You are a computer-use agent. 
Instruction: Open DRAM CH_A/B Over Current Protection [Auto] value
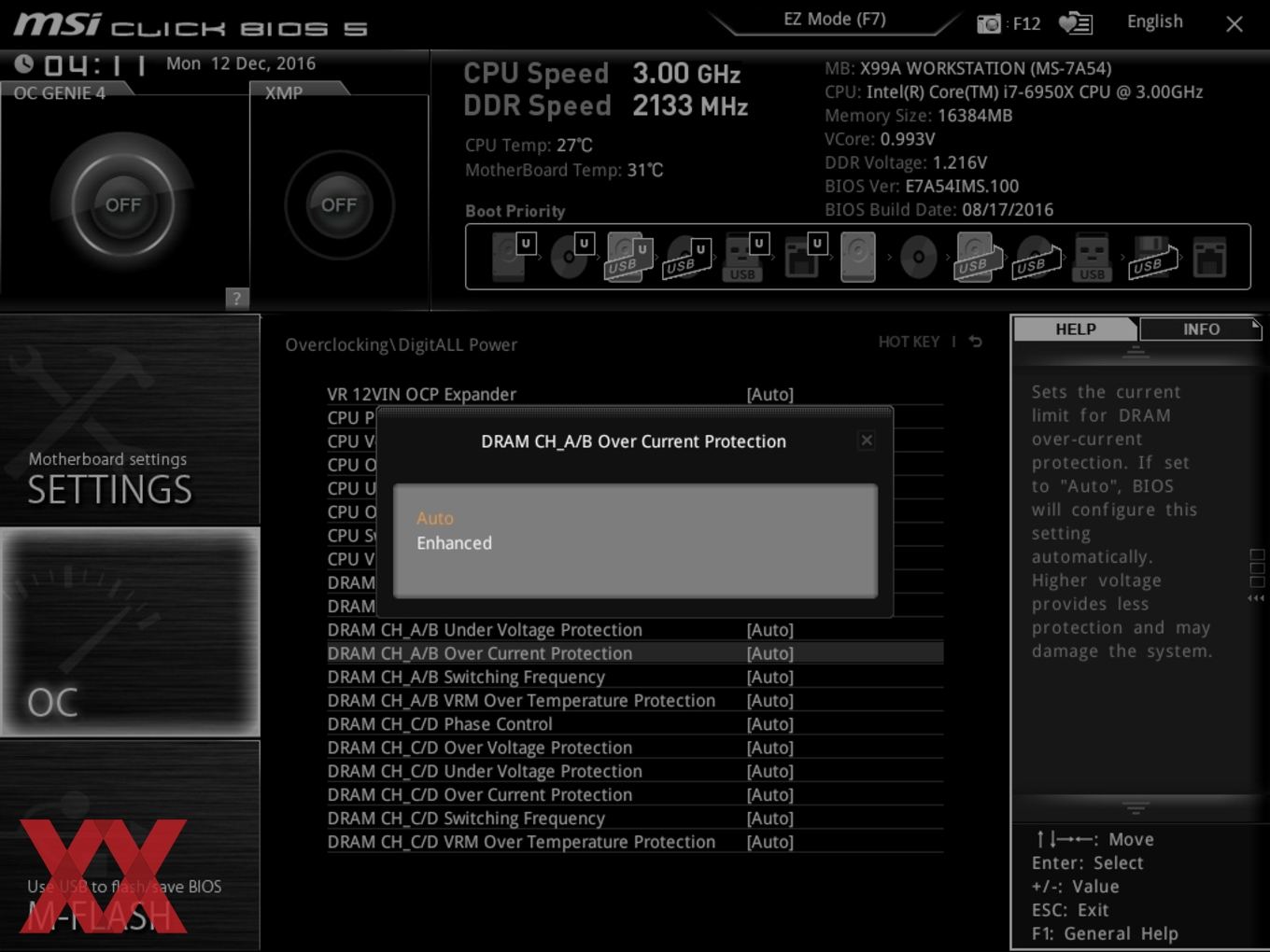(770, 653)
